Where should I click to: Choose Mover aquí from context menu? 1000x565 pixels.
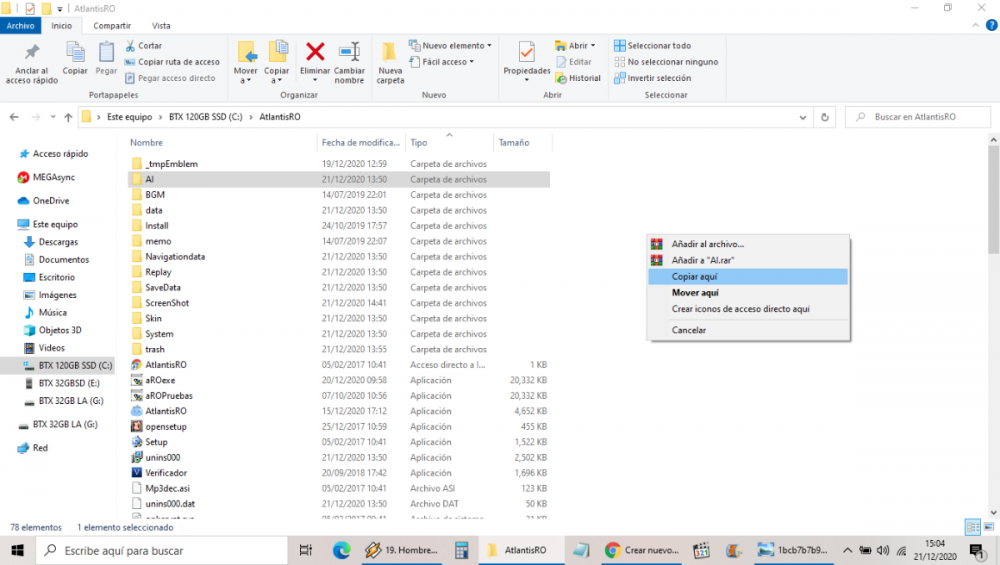coord(695,293)
